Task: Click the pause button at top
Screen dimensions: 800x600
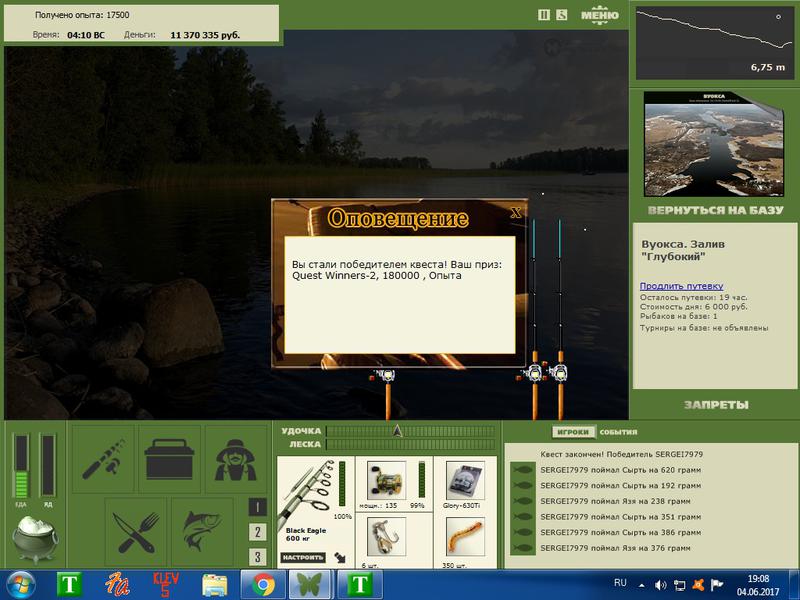Action: [544, 15]
